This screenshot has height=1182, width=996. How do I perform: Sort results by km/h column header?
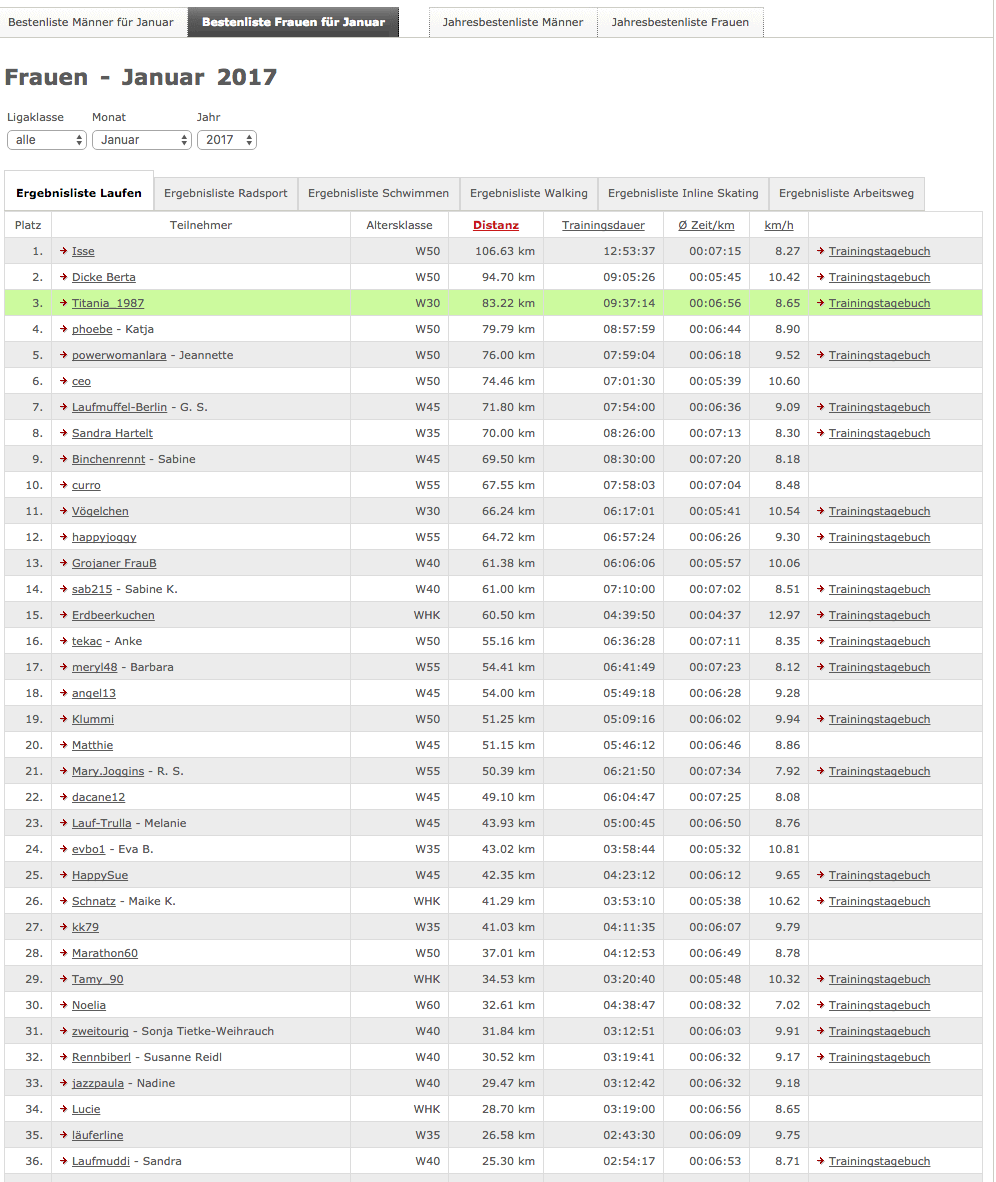pyautogui.click(x=778, y=225)
